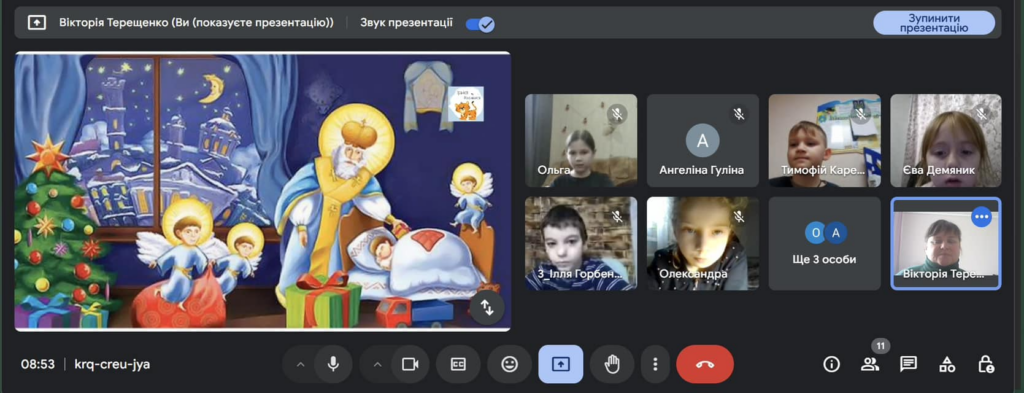Leave the call with red button

tap(705, 364)
